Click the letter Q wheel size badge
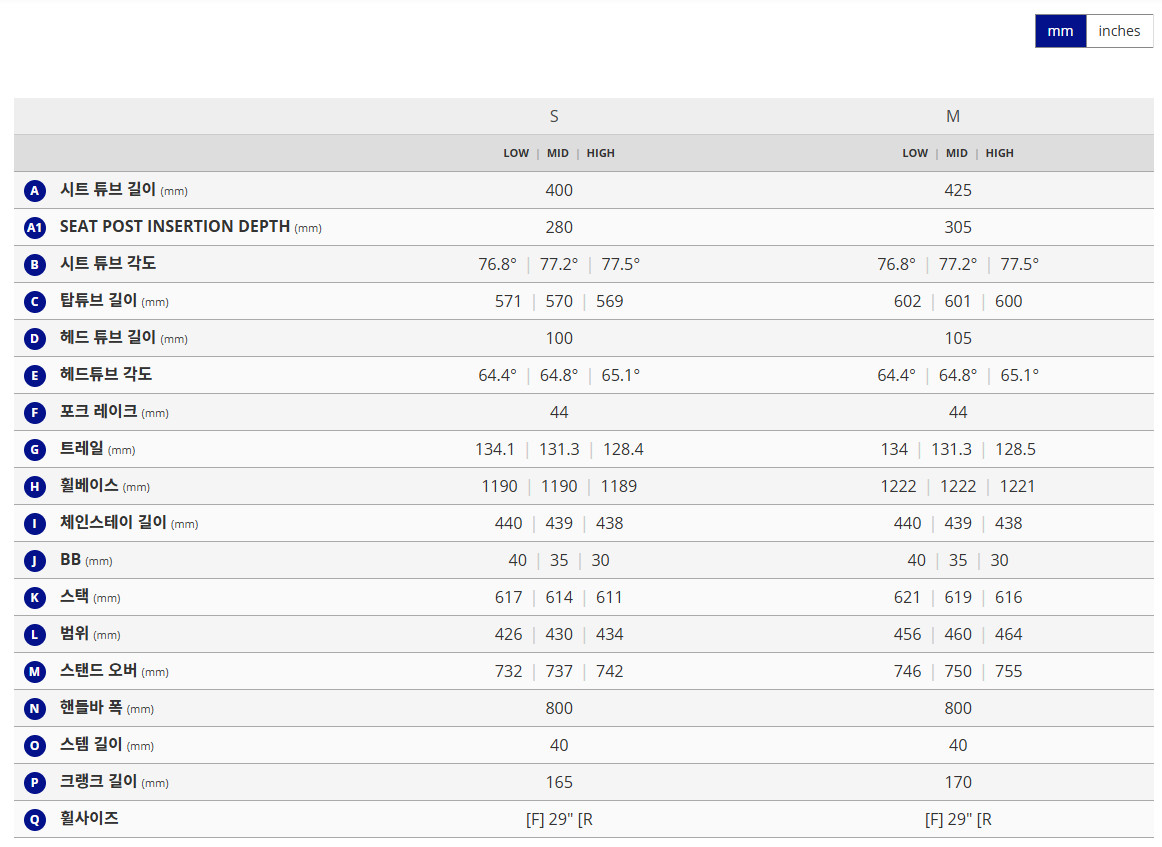Viewport: 1162px width, 847px height. pos(35,820)
